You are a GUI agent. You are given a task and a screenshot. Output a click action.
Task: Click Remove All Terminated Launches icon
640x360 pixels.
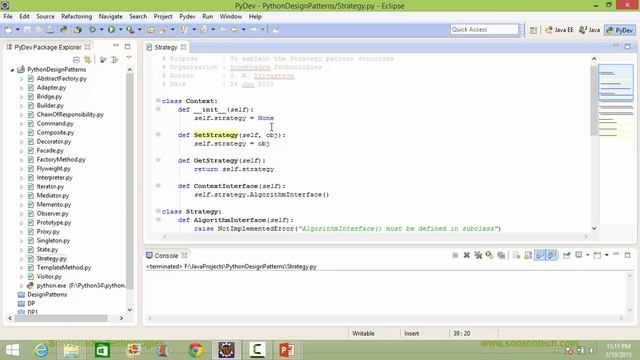click(x=478, y=255)
